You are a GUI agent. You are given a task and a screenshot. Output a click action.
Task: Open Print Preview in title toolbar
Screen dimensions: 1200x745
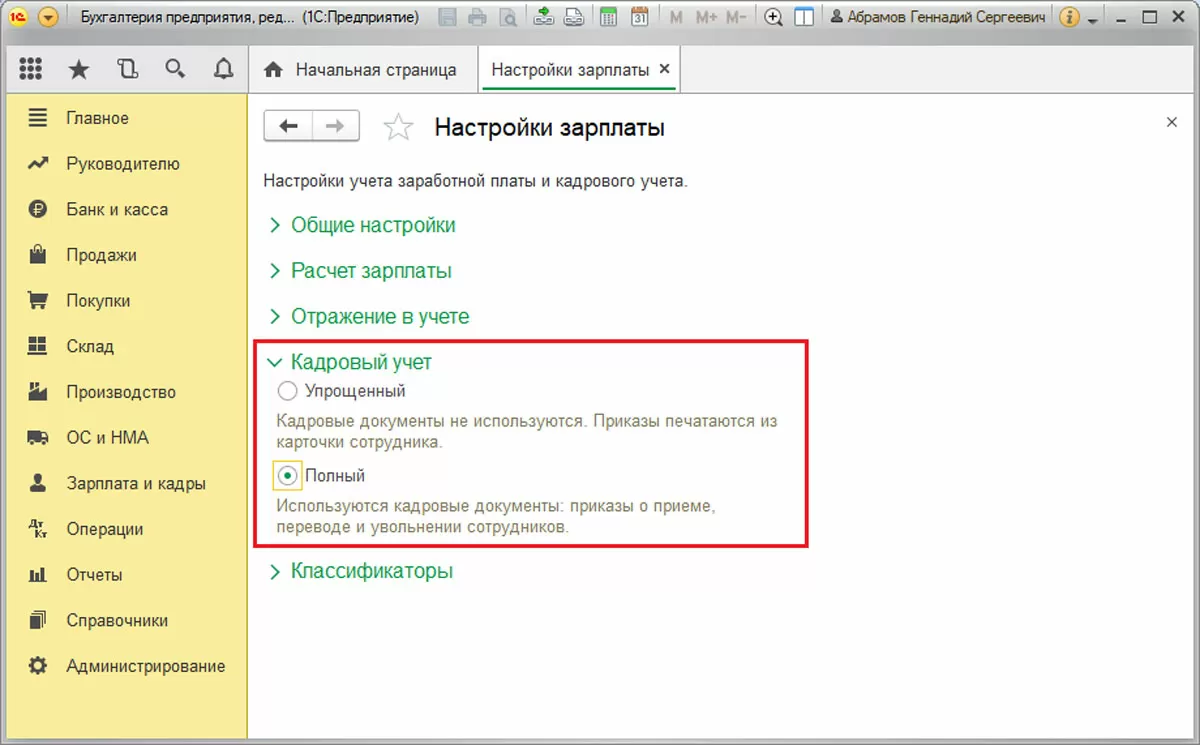tap(508, 17)
